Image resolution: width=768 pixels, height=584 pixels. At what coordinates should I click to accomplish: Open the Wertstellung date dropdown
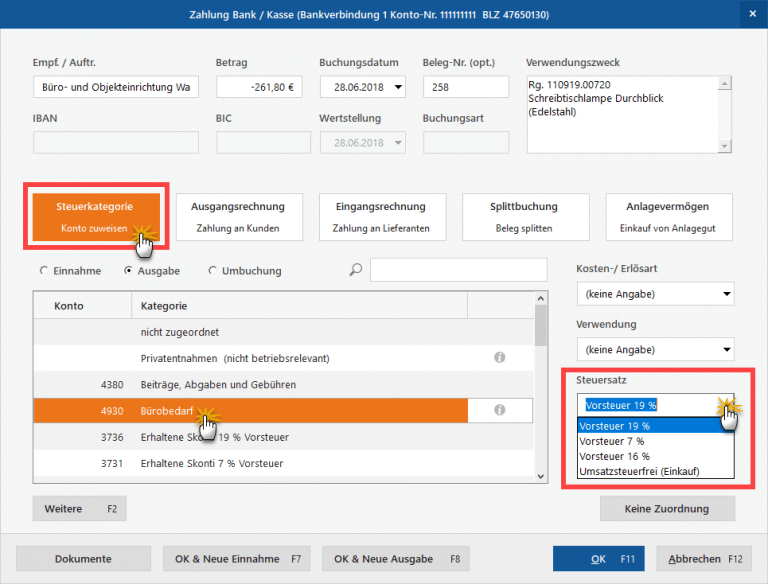click(x=398, y=143)
